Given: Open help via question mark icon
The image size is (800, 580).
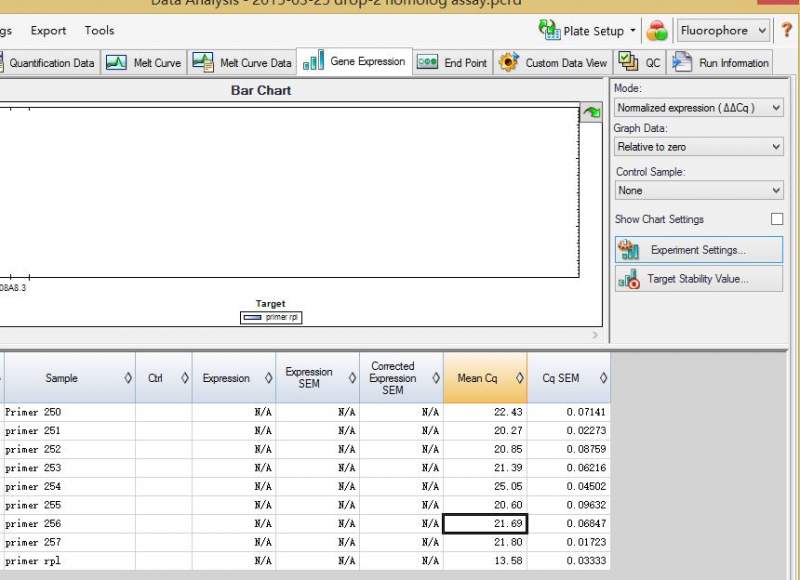Looking at the screenshot, I should [x=787, y=30].
